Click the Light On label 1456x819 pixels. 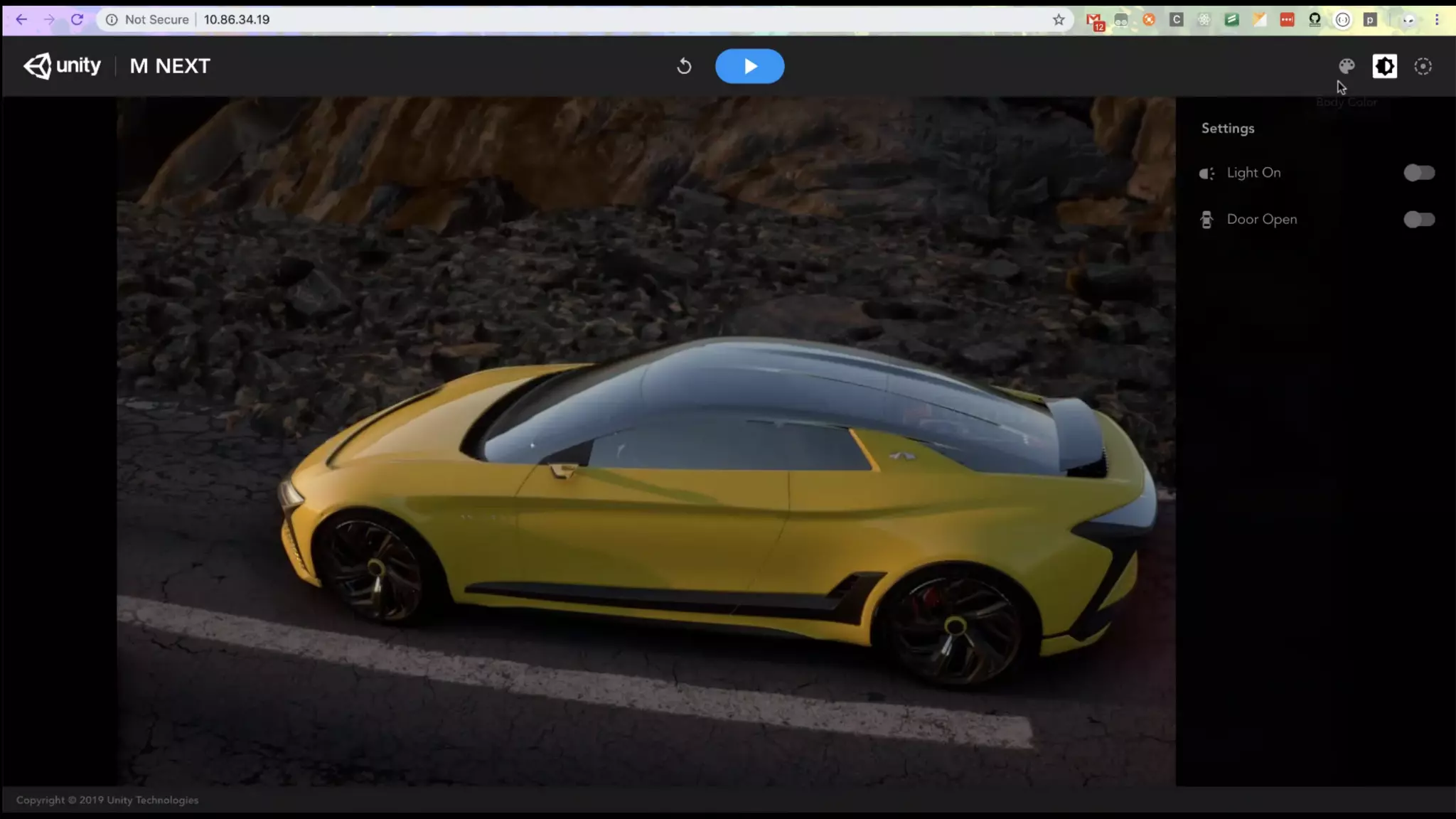(1253, 173)
